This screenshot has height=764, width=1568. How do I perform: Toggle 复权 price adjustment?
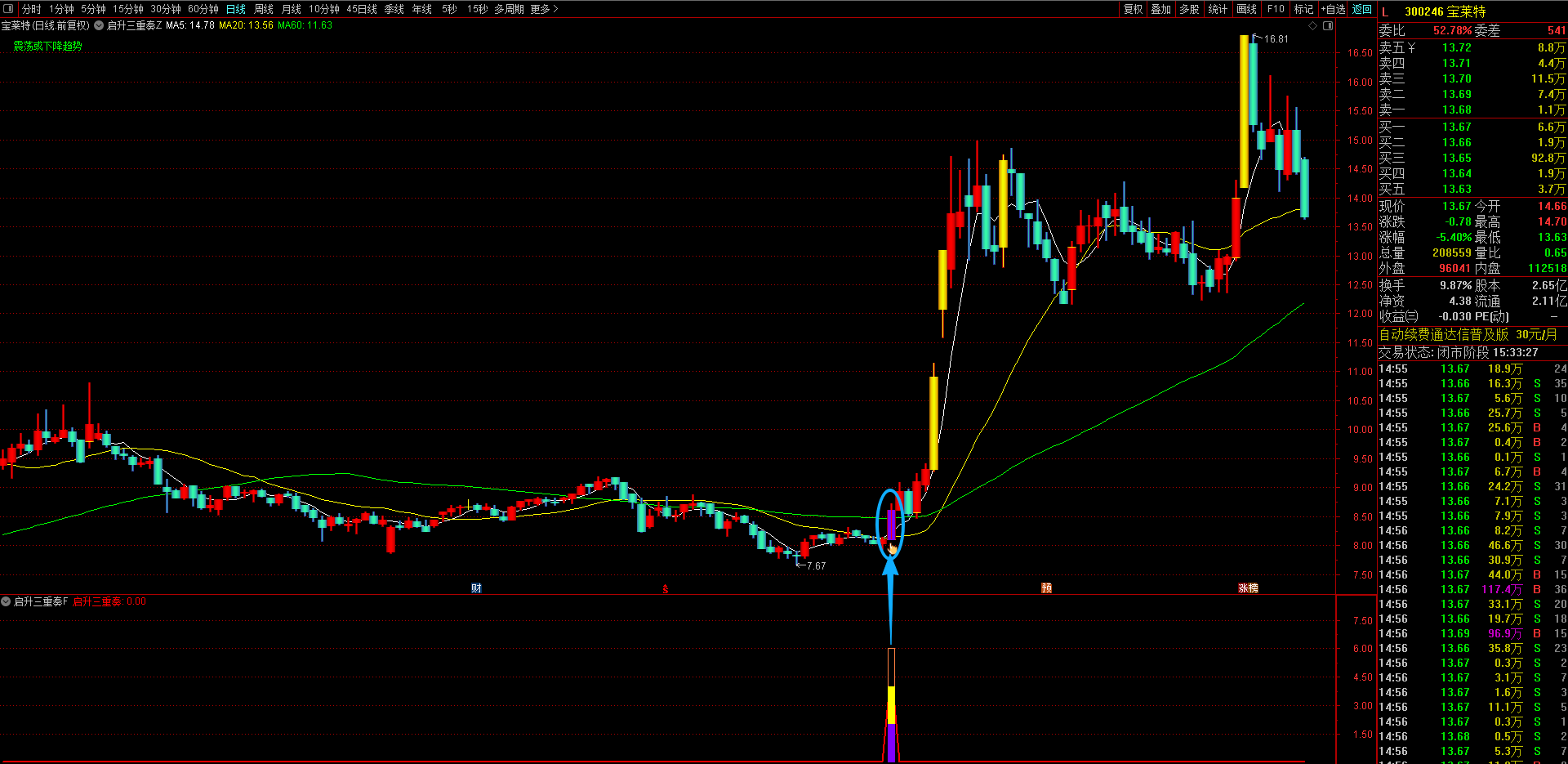point(1134,9)
